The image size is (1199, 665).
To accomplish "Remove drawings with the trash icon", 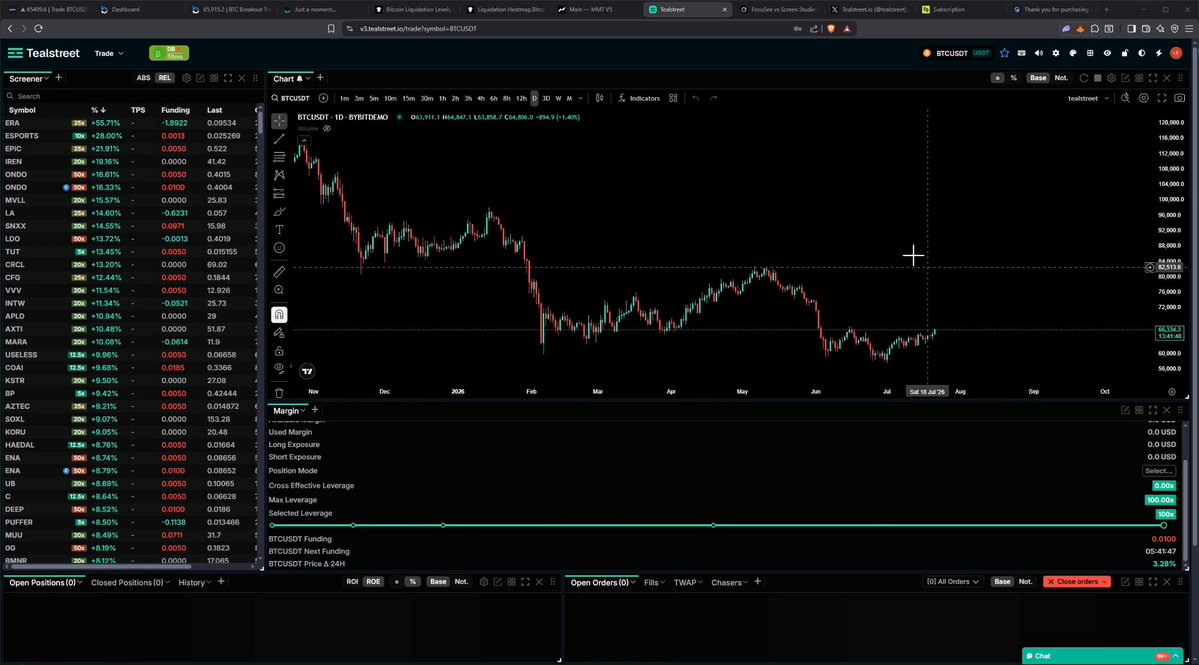I will pos(279,393).
